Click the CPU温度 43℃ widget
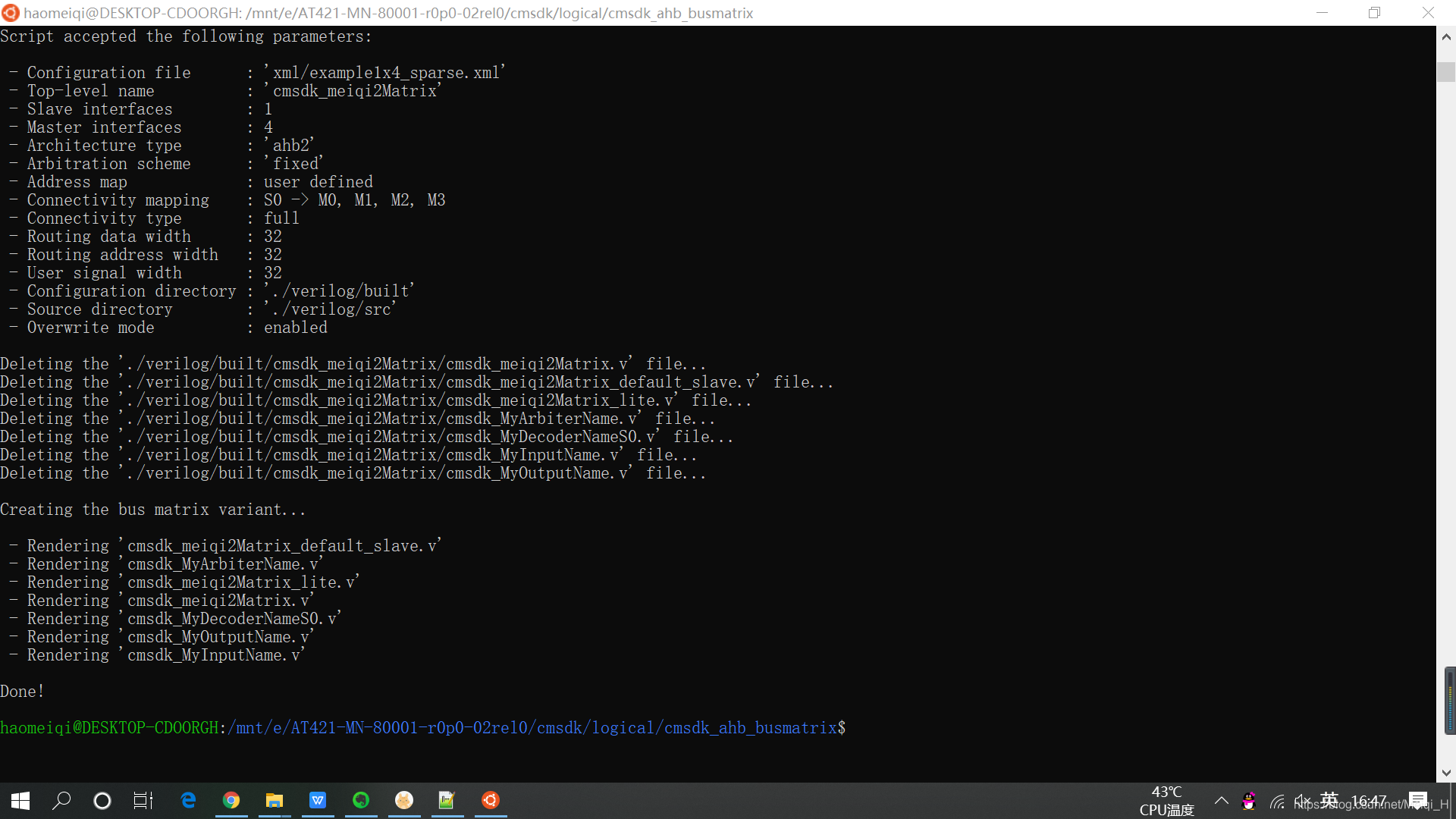The width and height of the screenshot is (1456, 819). pos(1166,801)
